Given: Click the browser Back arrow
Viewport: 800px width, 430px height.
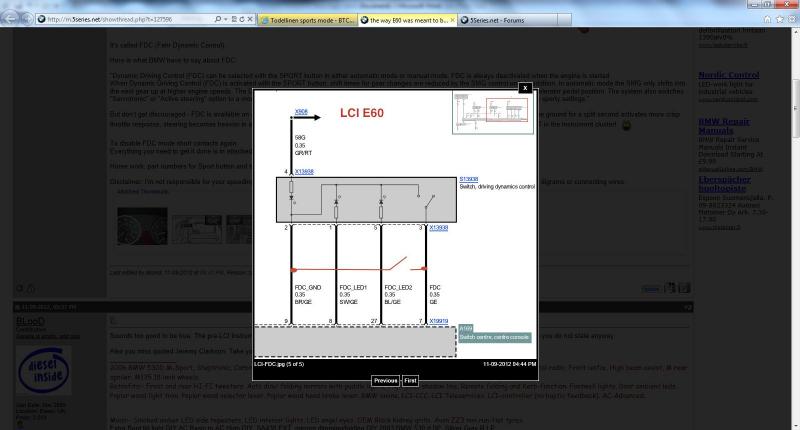Looking at the screenshot, I should coord(10,19).
